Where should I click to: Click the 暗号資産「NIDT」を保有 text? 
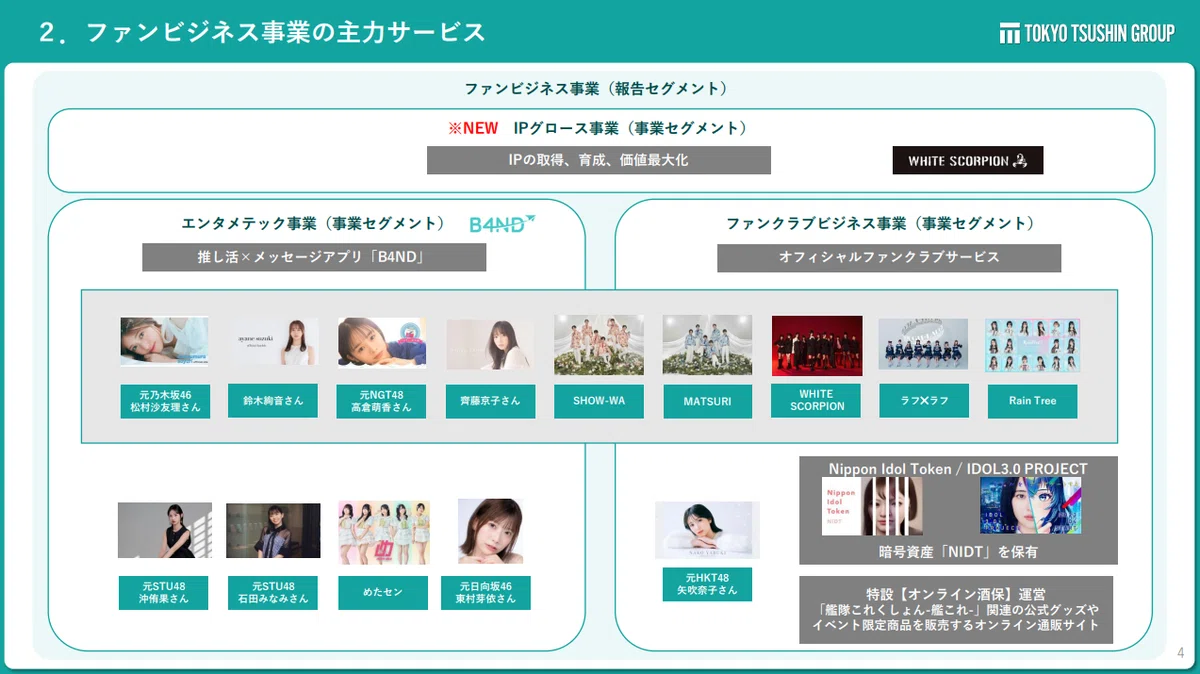coord(958,551)
